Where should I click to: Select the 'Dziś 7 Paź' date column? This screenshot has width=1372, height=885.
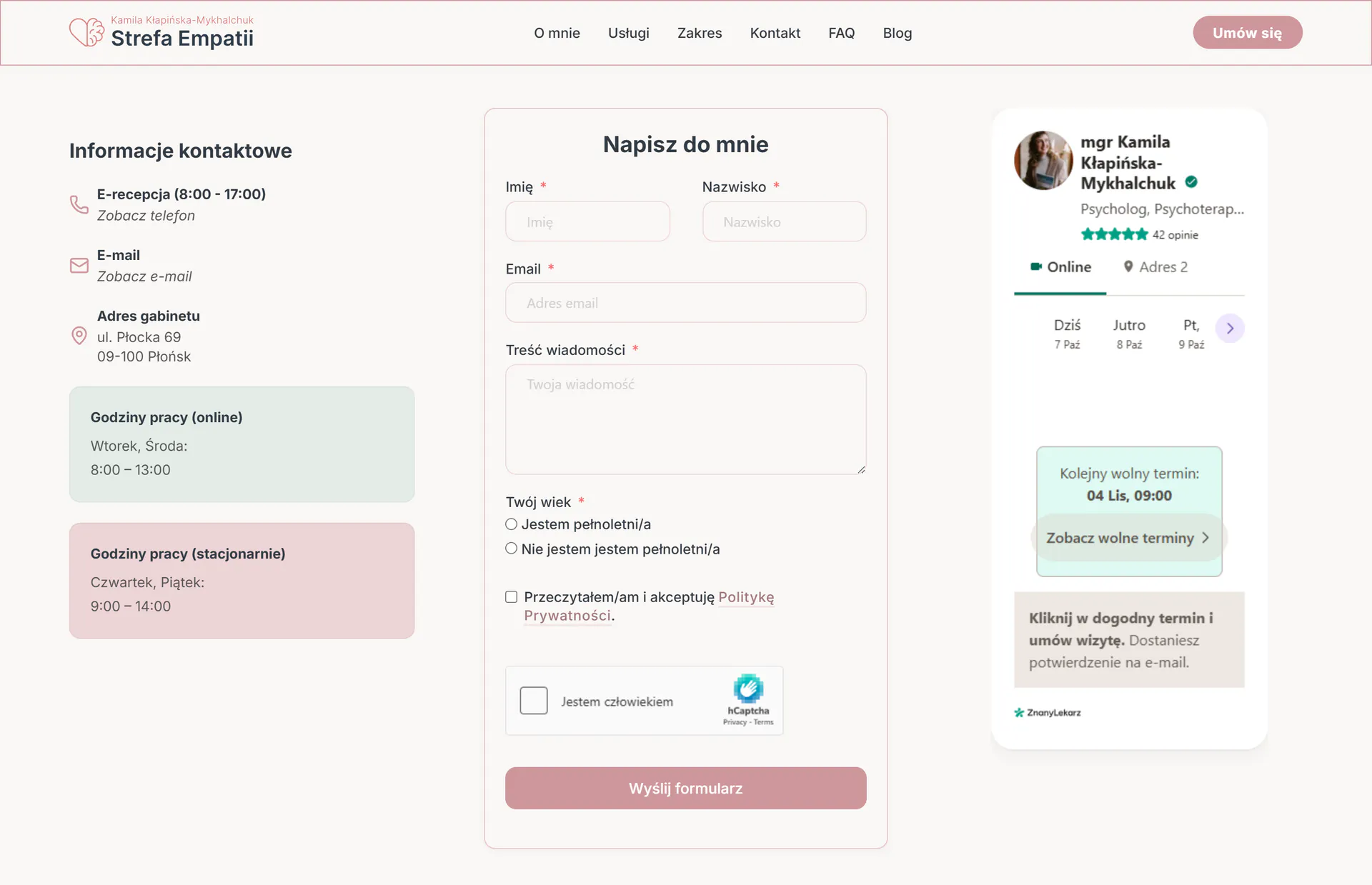click(1068, 334)
